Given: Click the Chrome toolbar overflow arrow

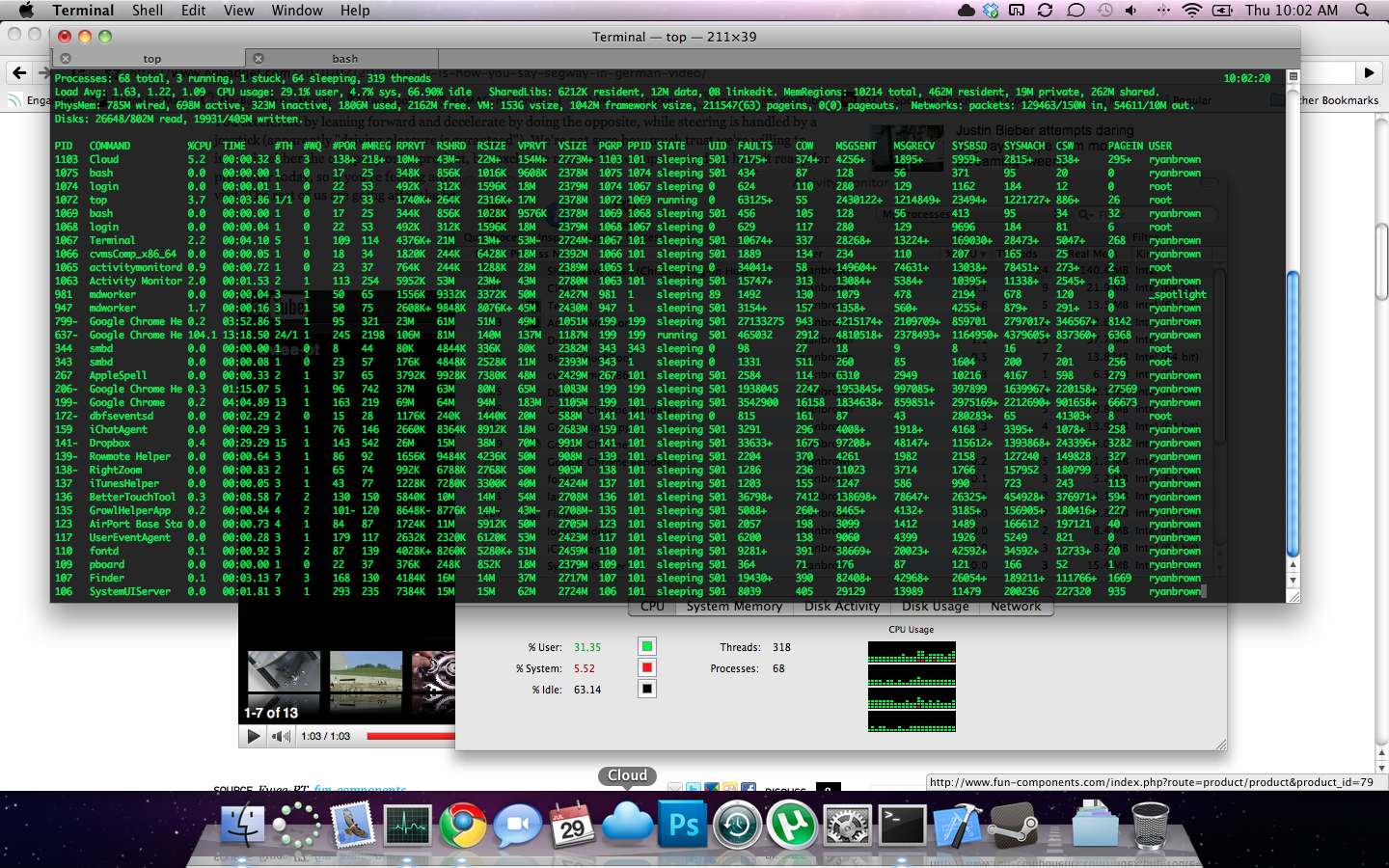Looking at the screenshot, I should 1369,72.
